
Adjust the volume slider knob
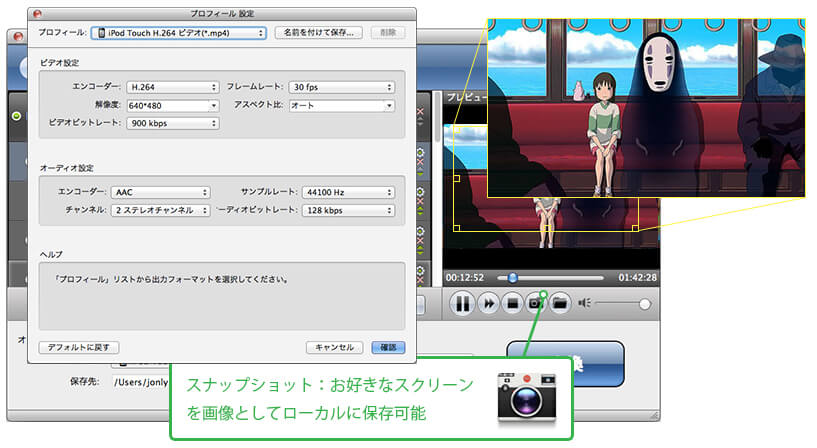645,304
